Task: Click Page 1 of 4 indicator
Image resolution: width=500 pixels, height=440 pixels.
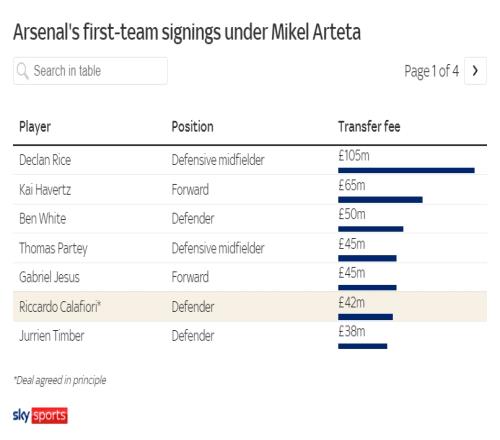Action: (432, 71)
